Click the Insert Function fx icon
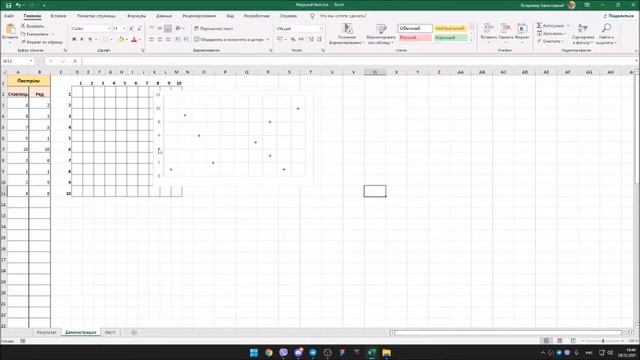The image size is (640, 360). [75, 61]
